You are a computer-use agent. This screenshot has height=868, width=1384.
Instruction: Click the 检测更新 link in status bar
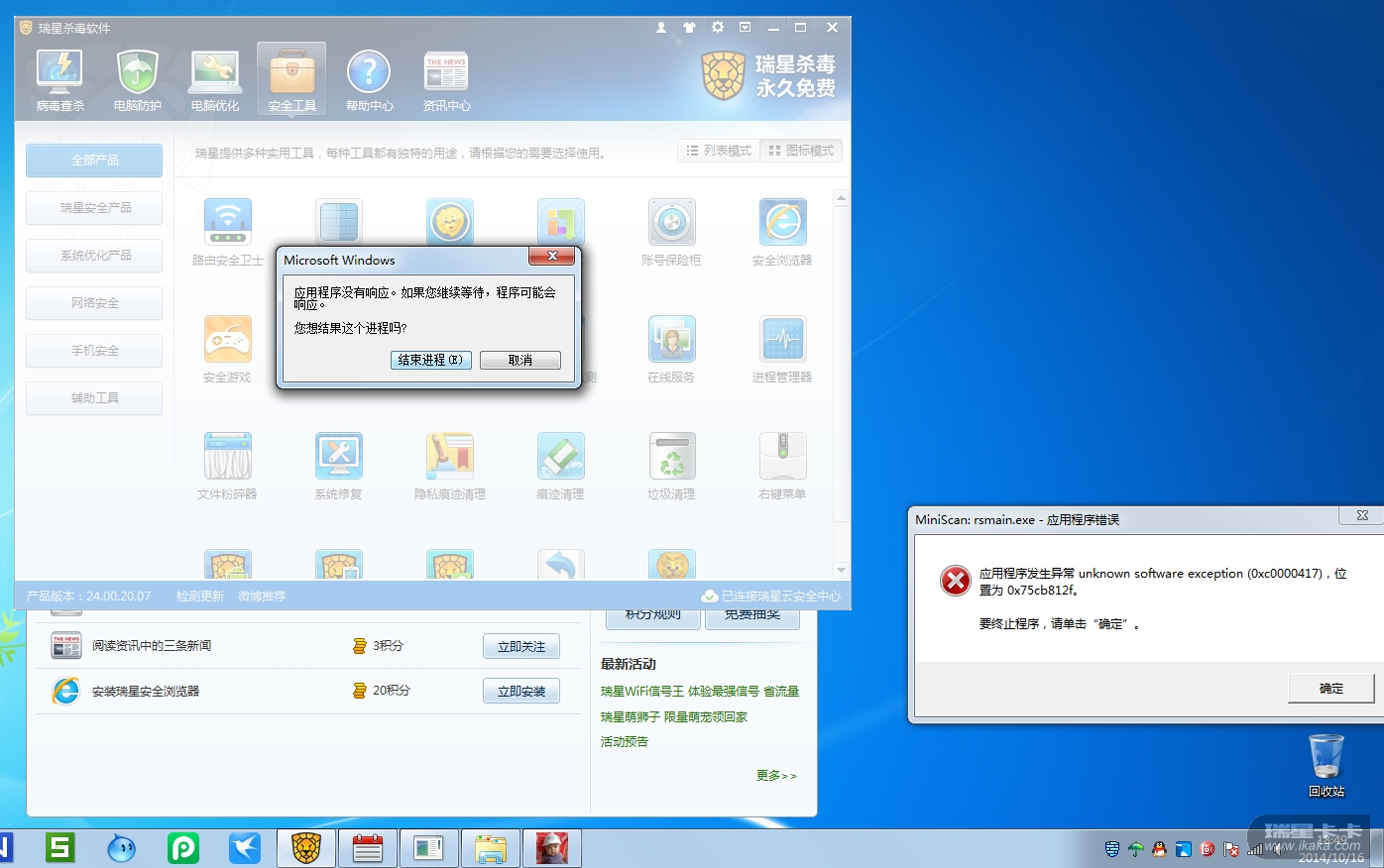click(x=200, y=596)
